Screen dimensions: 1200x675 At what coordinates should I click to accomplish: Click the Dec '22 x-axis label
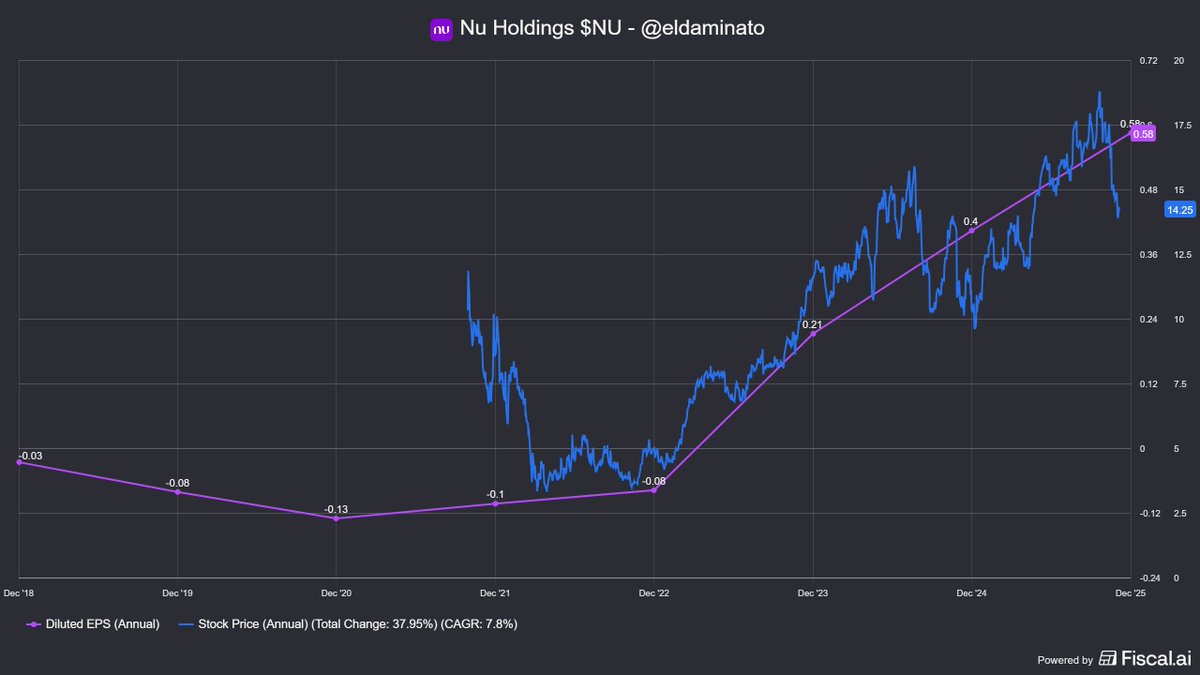tap(653, 592)
